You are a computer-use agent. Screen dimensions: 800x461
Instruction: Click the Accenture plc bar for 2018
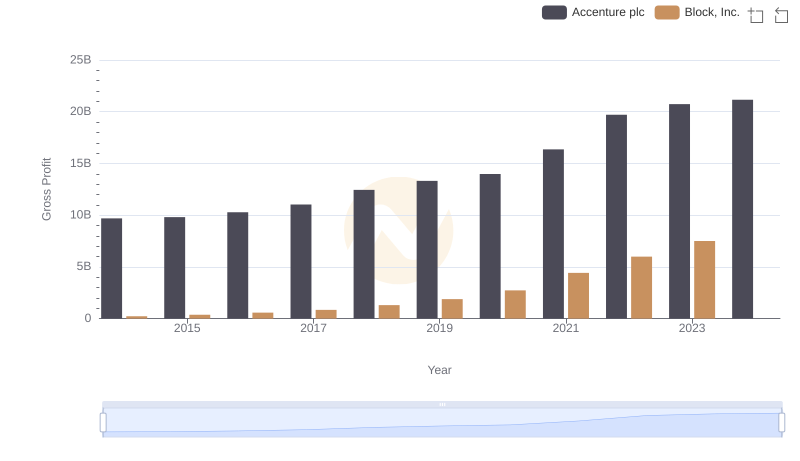[364, 254]
